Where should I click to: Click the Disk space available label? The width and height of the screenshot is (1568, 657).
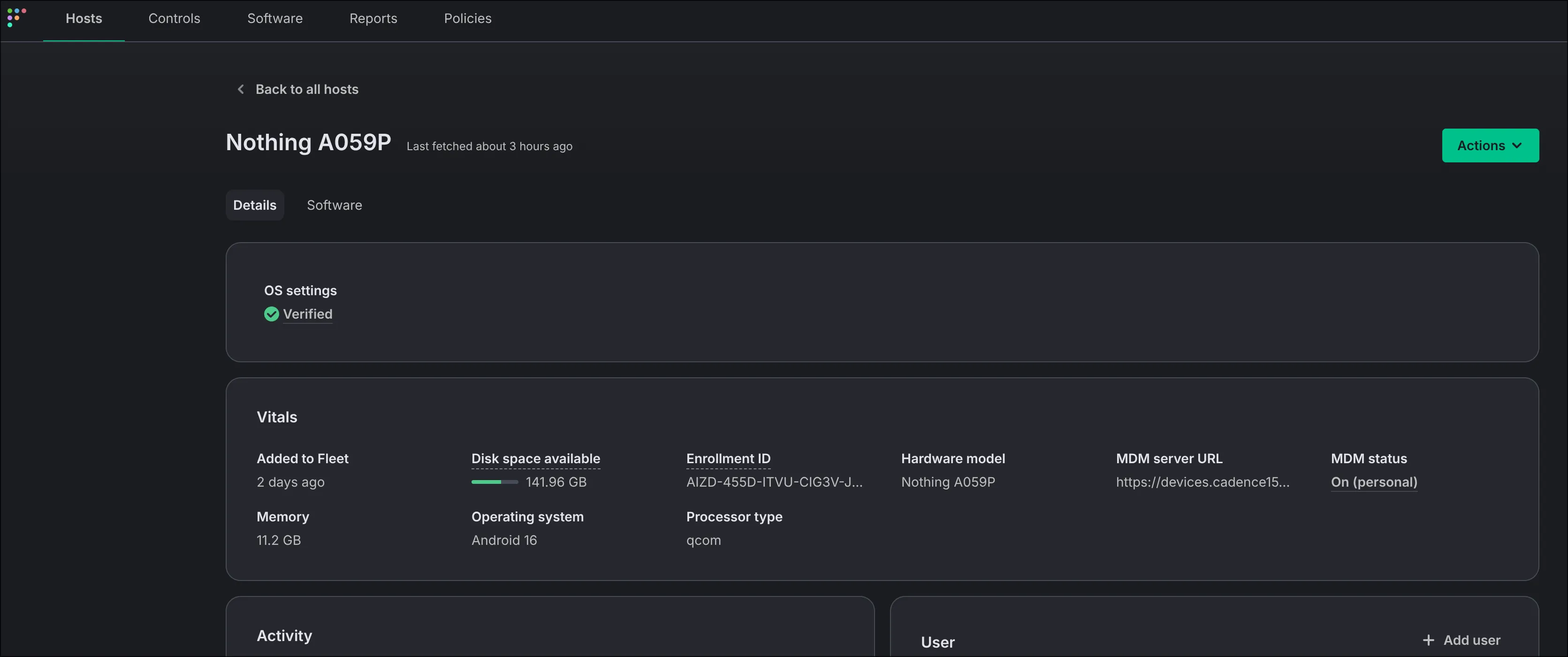tap(536, 458)
